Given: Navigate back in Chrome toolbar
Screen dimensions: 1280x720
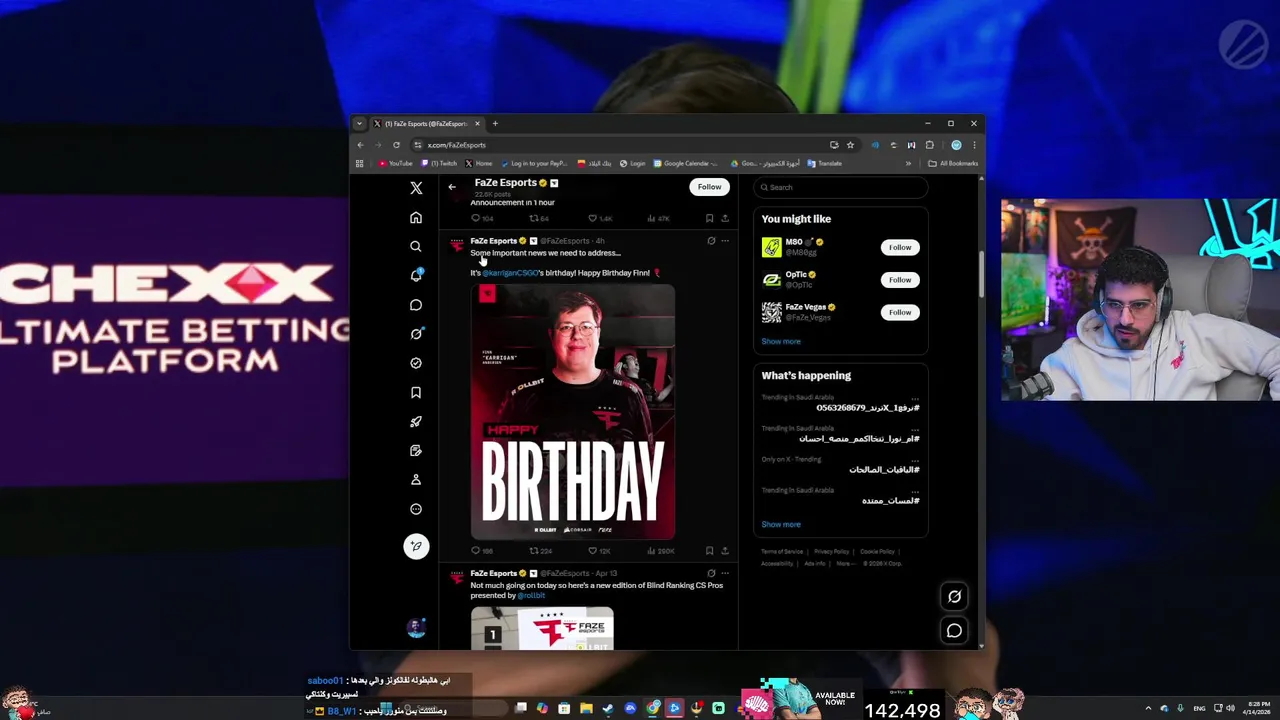Looking at the screenshot, I should [x=361, y=145].
